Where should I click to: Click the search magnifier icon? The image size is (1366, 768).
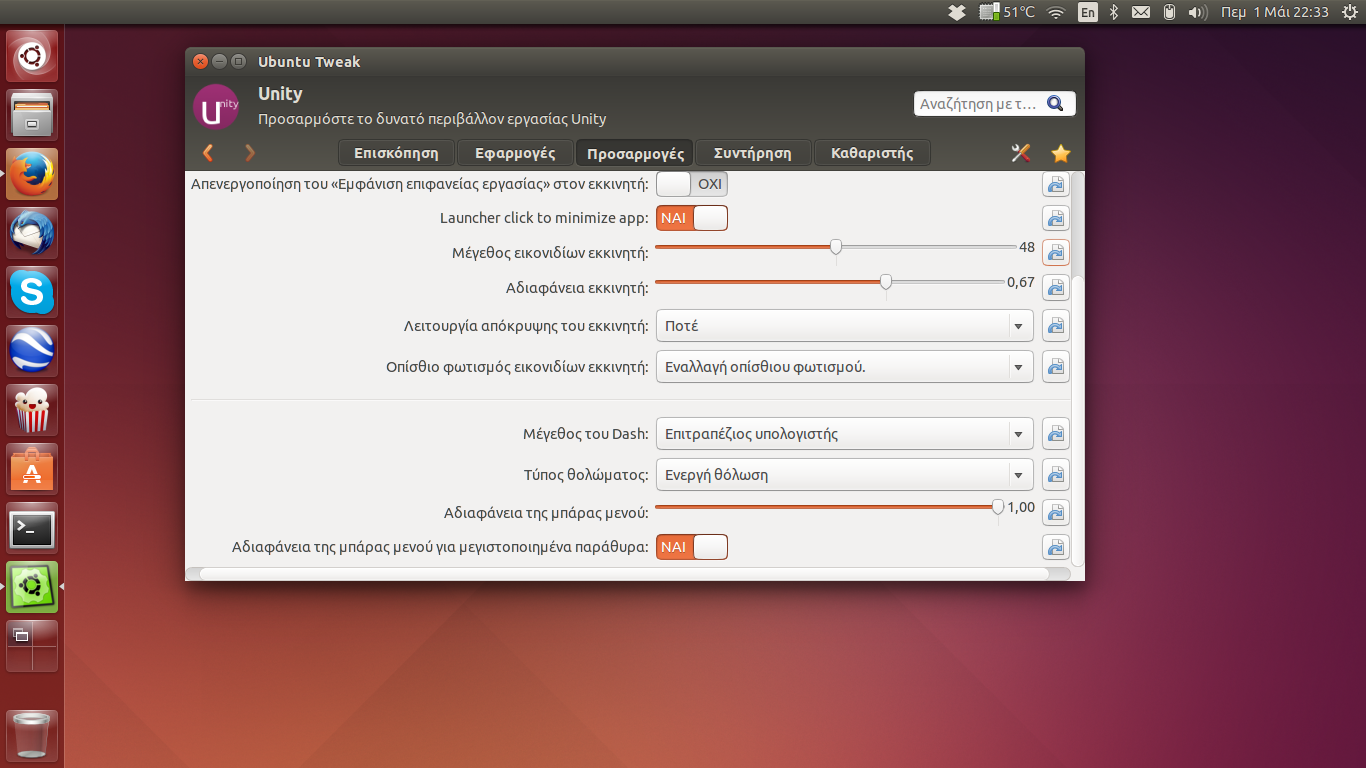click(1055, 103)
